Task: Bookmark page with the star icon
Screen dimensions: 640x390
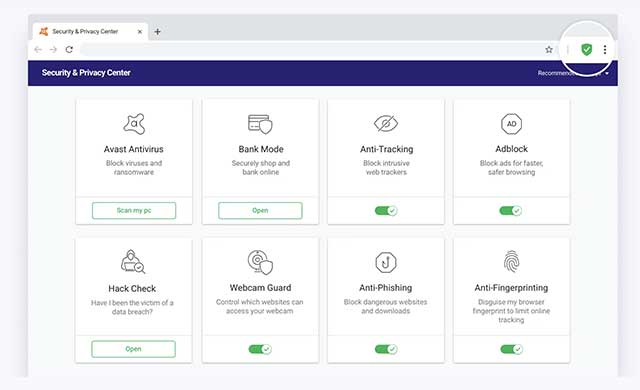Action: coord(549,50)
